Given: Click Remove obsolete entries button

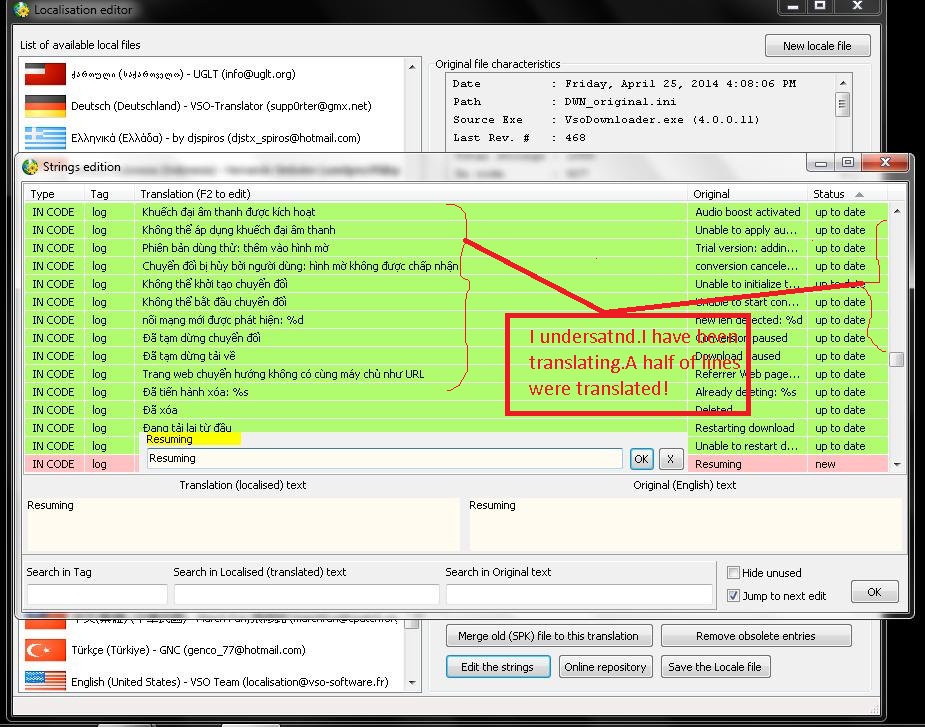Looking at the screenshot, I should tap(756, 636).
